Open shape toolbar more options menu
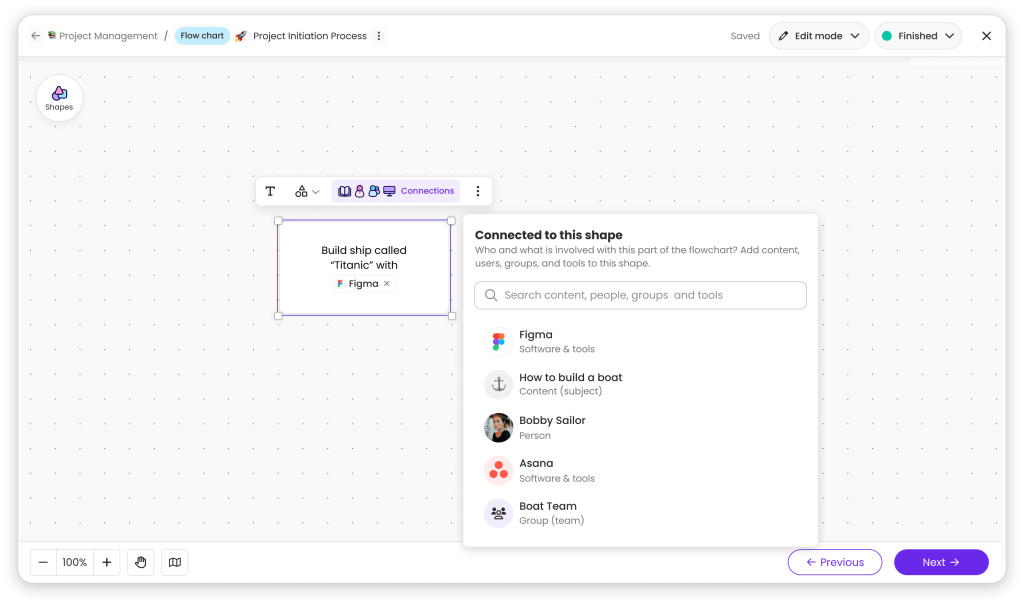 point(477,191)
